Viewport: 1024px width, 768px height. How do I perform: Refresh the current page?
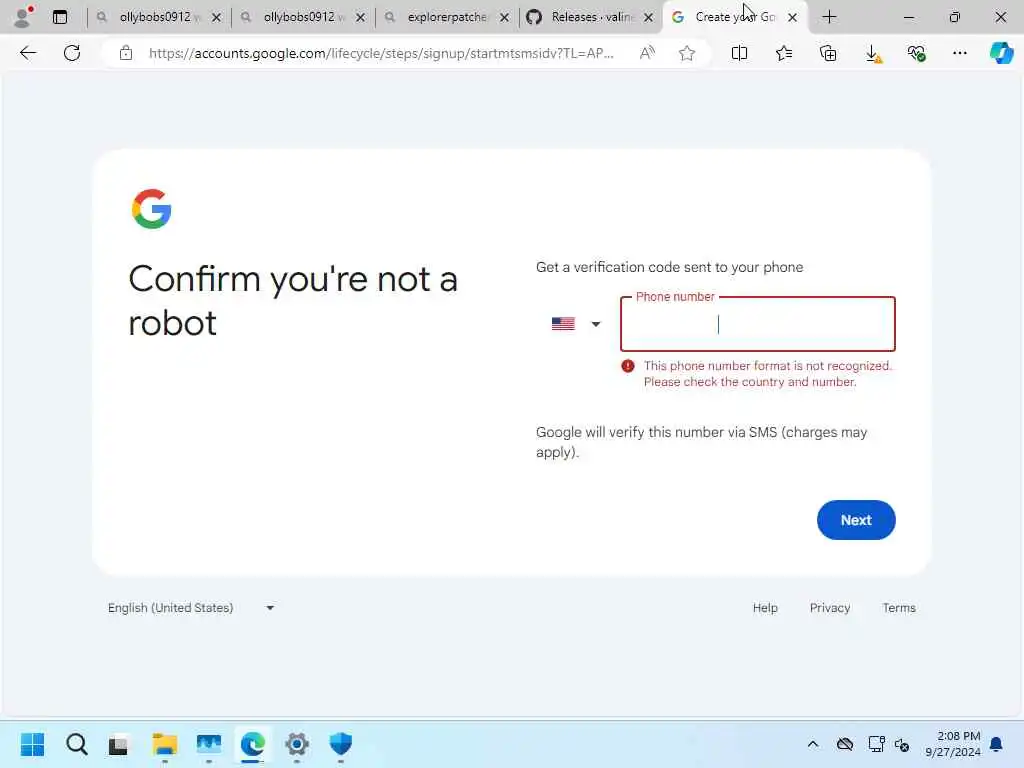point(72,53)
